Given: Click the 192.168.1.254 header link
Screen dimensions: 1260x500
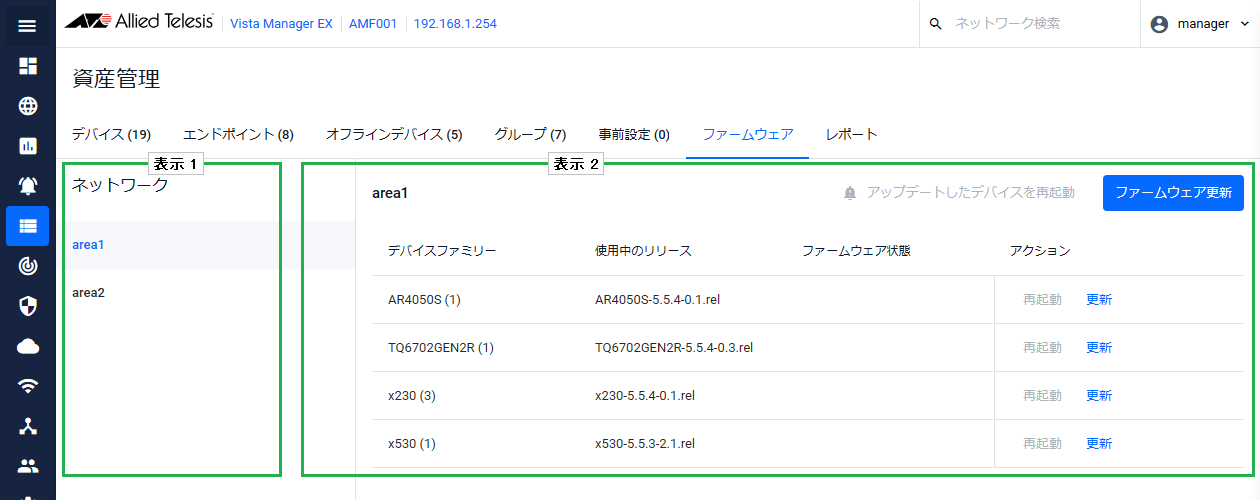Looking at the screenshot, I should tap(455, 24).
